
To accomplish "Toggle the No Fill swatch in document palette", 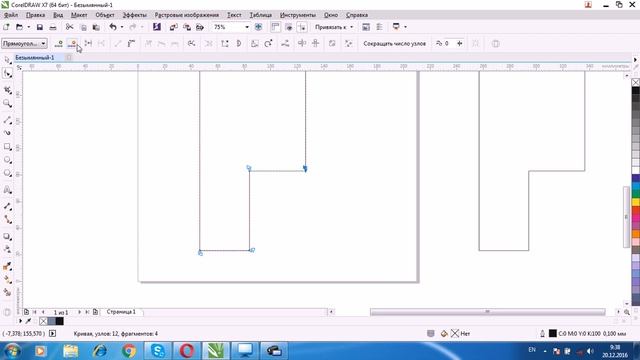I will click(43, 321).
